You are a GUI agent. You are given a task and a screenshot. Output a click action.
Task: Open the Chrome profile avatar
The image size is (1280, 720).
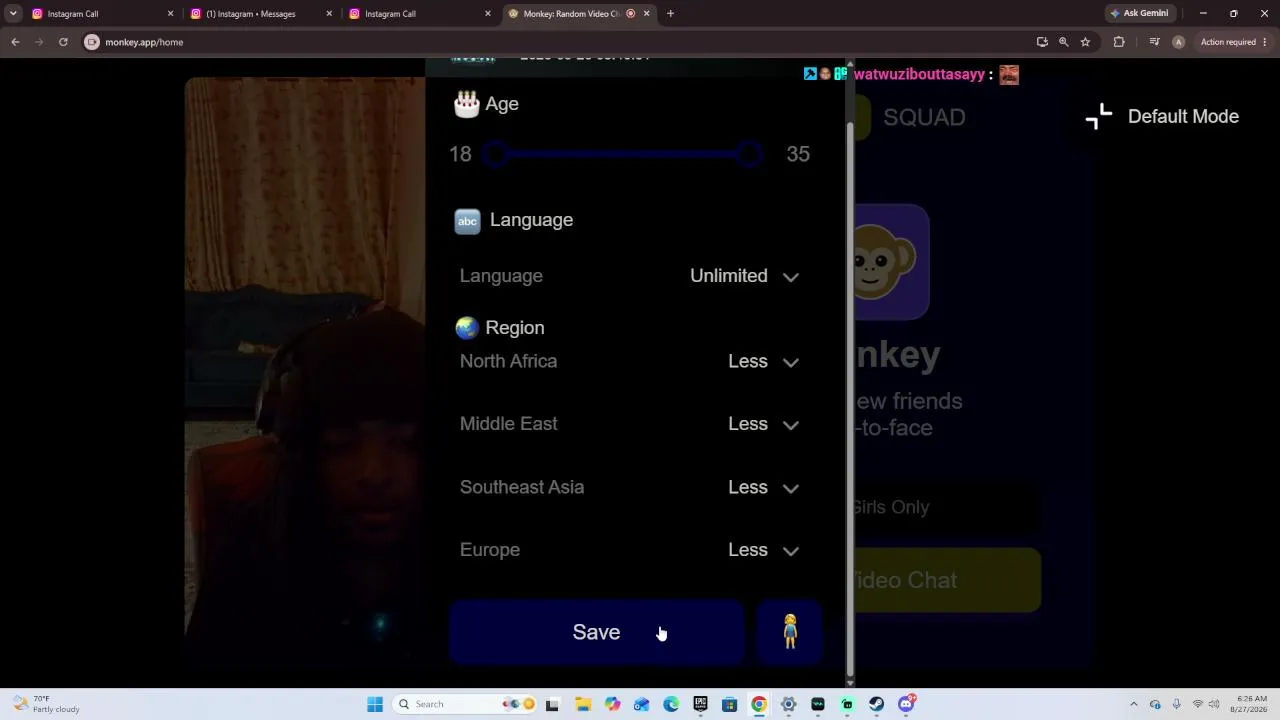pyautogui.click(x=1178, y=42)
